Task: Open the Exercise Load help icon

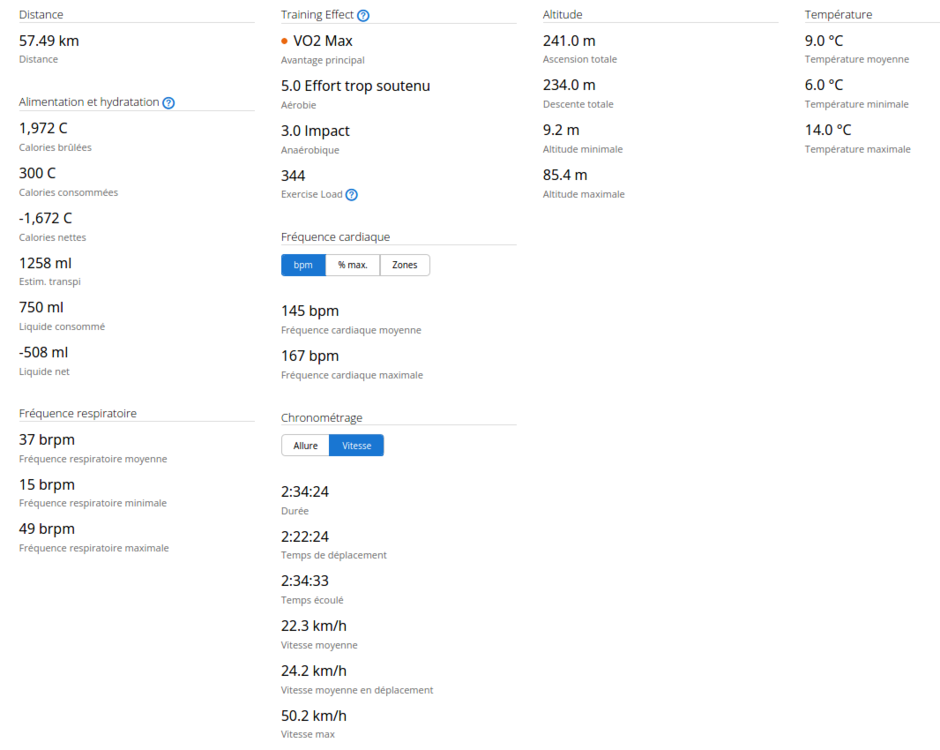Action: pyautogui.click(x=351, y=195)
